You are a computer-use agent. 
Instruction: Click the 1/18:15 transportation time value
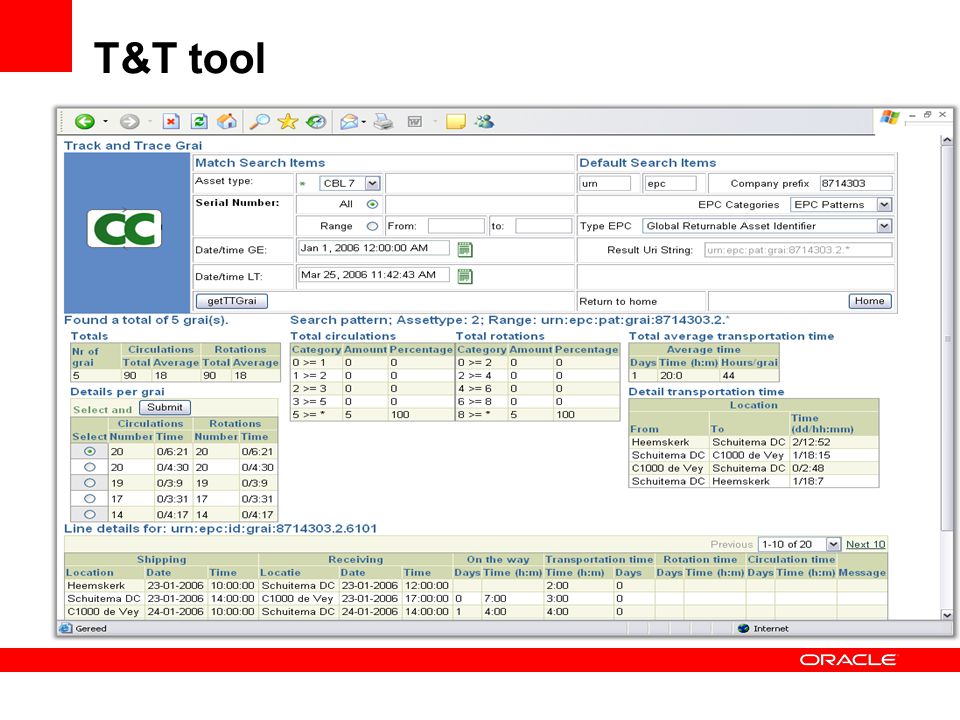coord(811,456)
